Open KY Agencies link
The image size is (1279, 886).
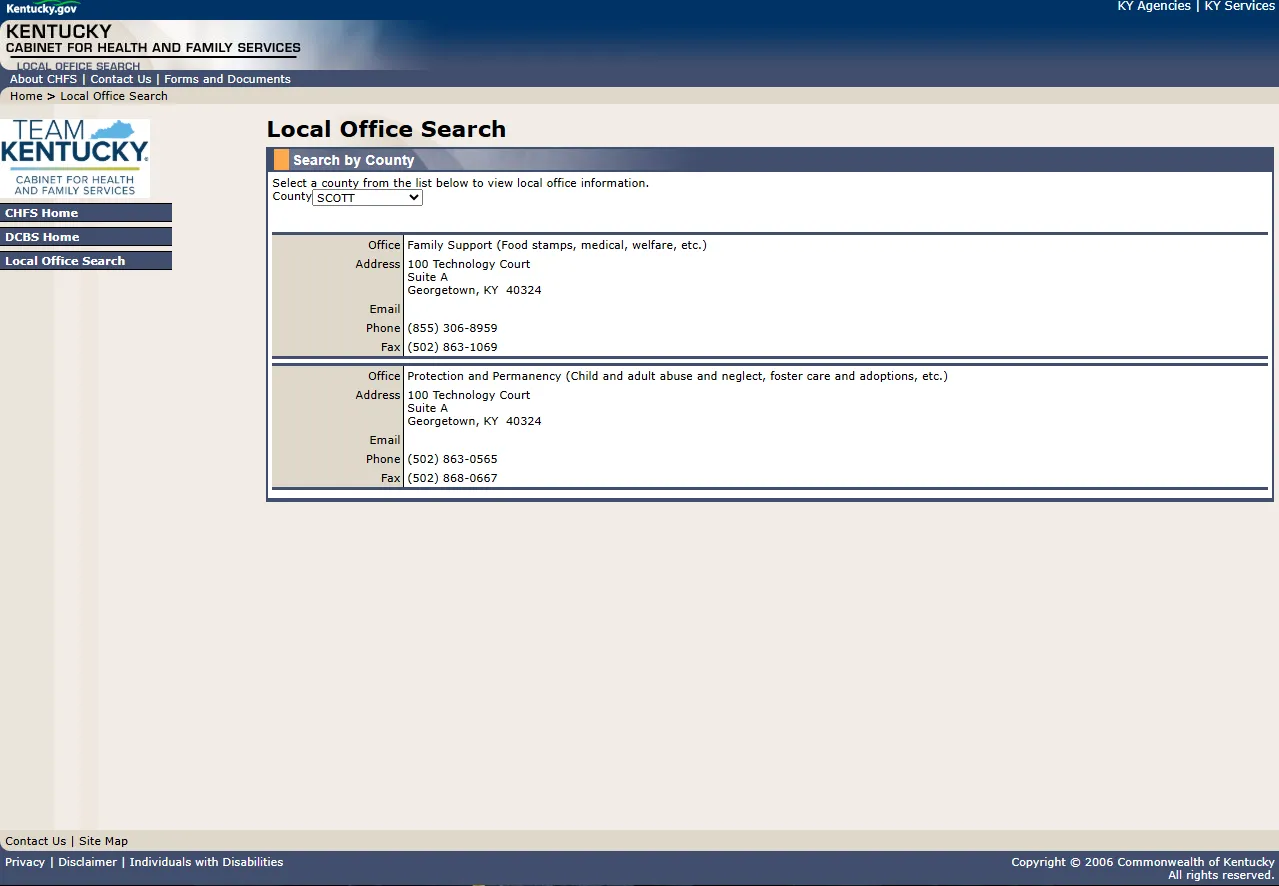(x=1154, y=6)
